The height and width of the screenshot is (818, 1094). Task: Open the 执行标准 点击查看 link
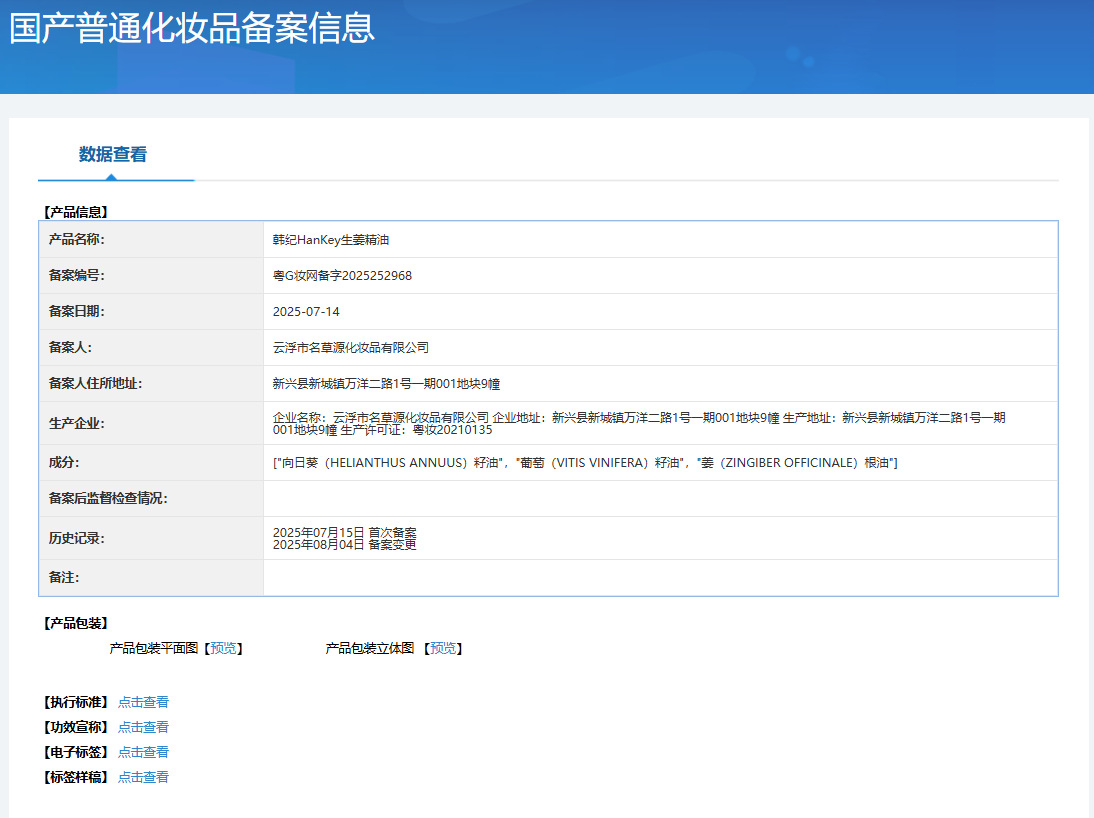tap(143, 702)
